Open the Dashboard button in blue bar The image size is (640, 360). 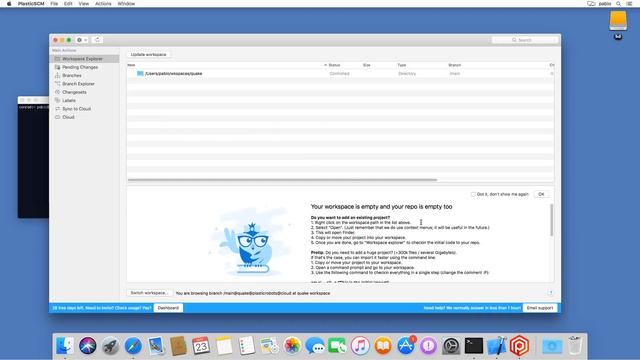click(168, 308)
